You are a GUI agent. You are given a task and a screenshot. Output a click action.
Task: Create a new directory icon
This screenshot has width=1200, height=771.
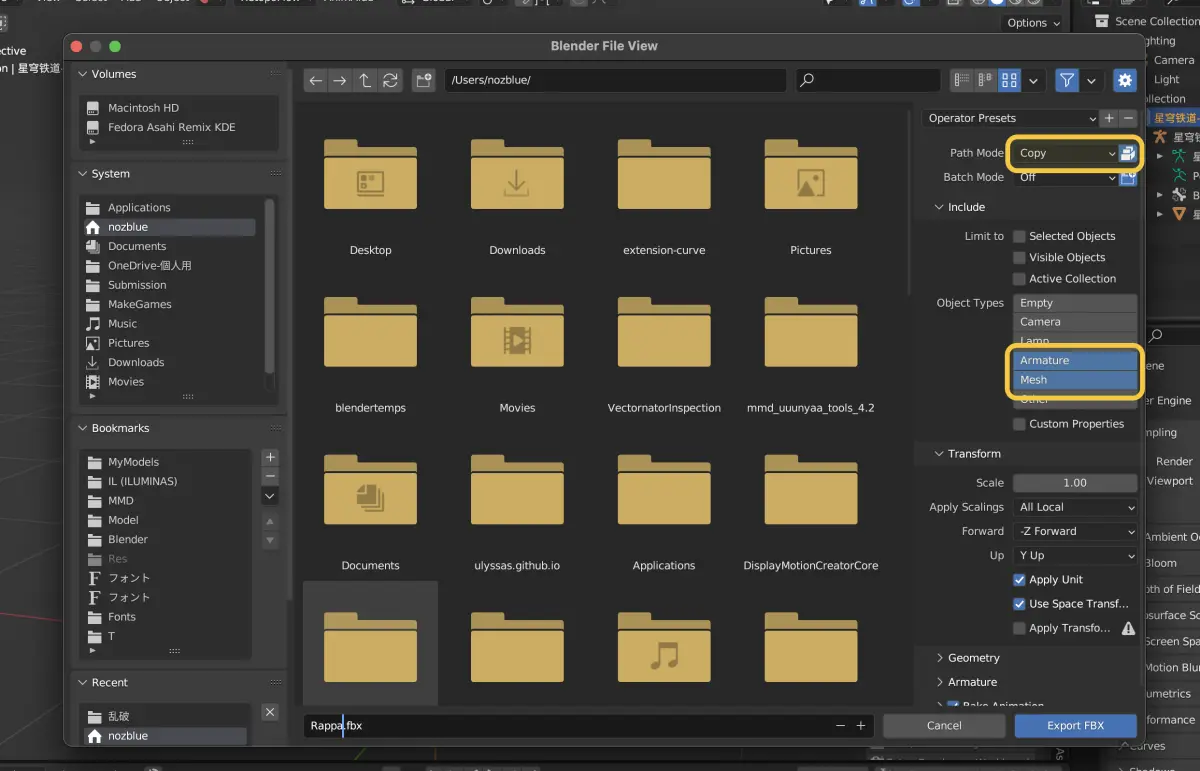(424, 81)
